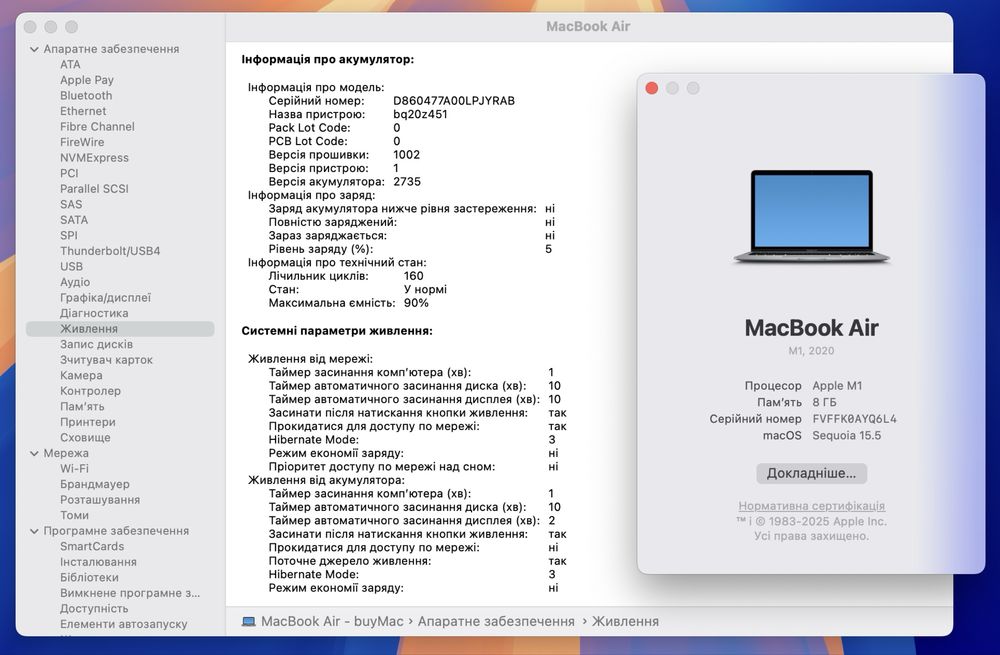Viewport: 1000px width, 655px height.
Task: Select SAS in the sidebar
Action: tap(71, 204)
